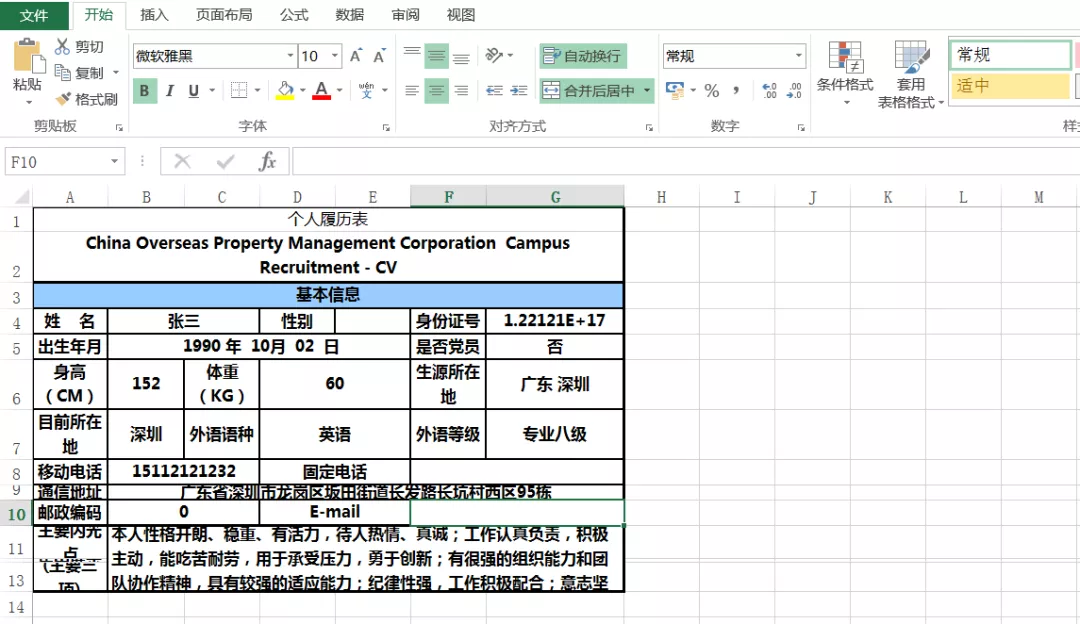1080x624 pixels.
Task: Decrease indent
Action: (x=494, y=90)
